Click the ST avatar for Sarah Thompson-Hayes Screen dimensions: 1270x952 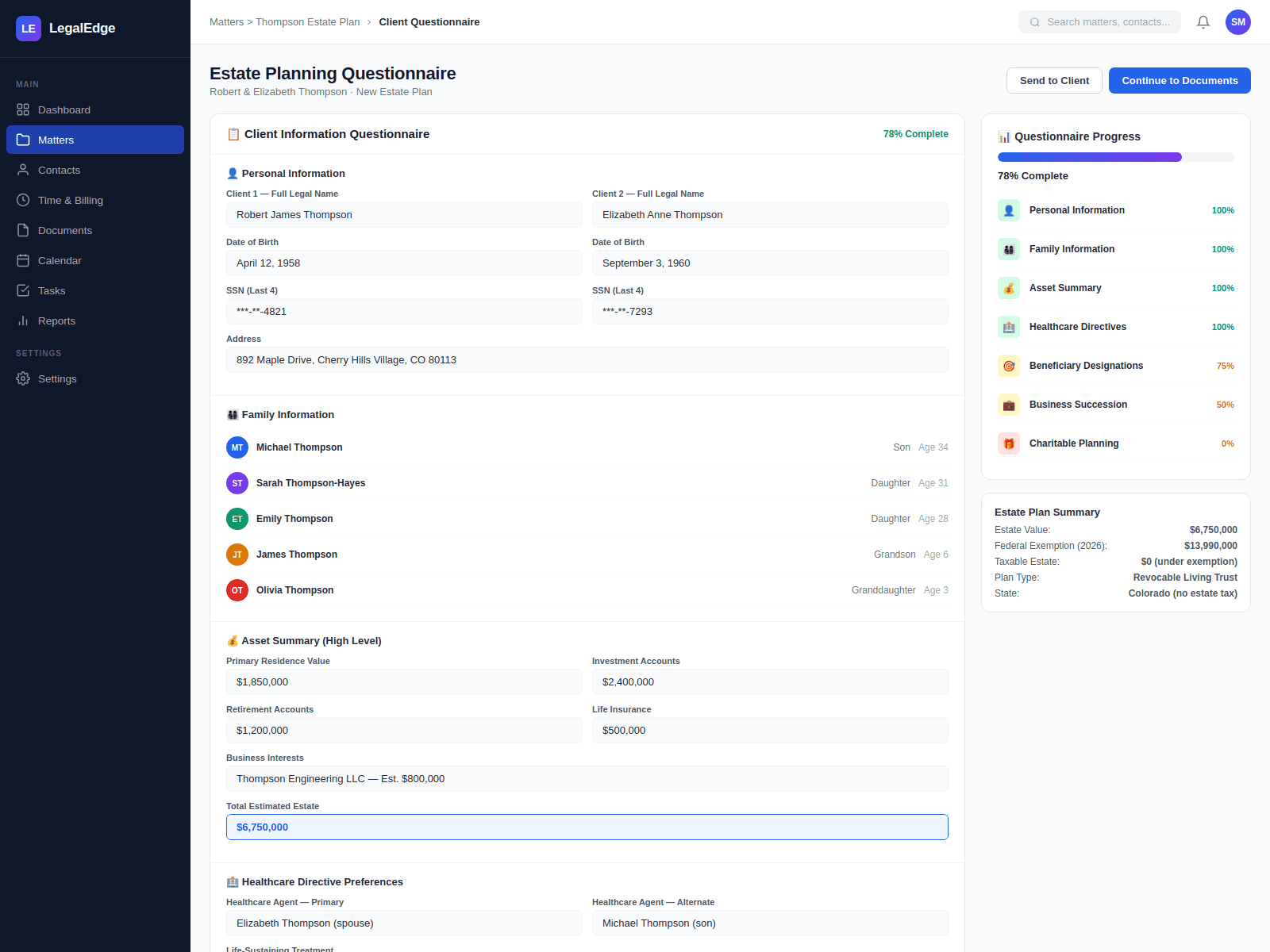237,483
